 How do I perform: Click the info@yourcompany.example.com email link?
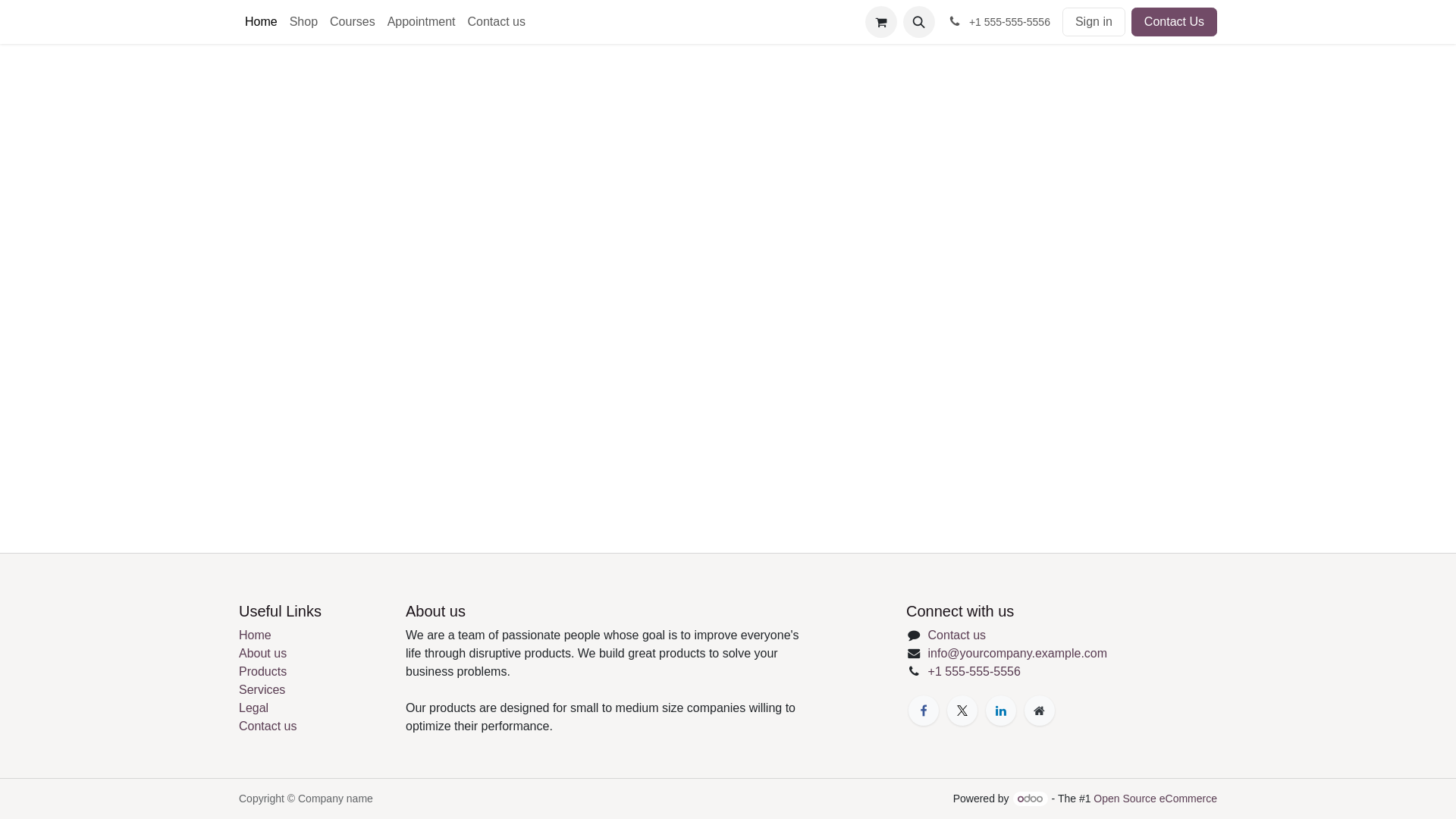click(1017, 654)
